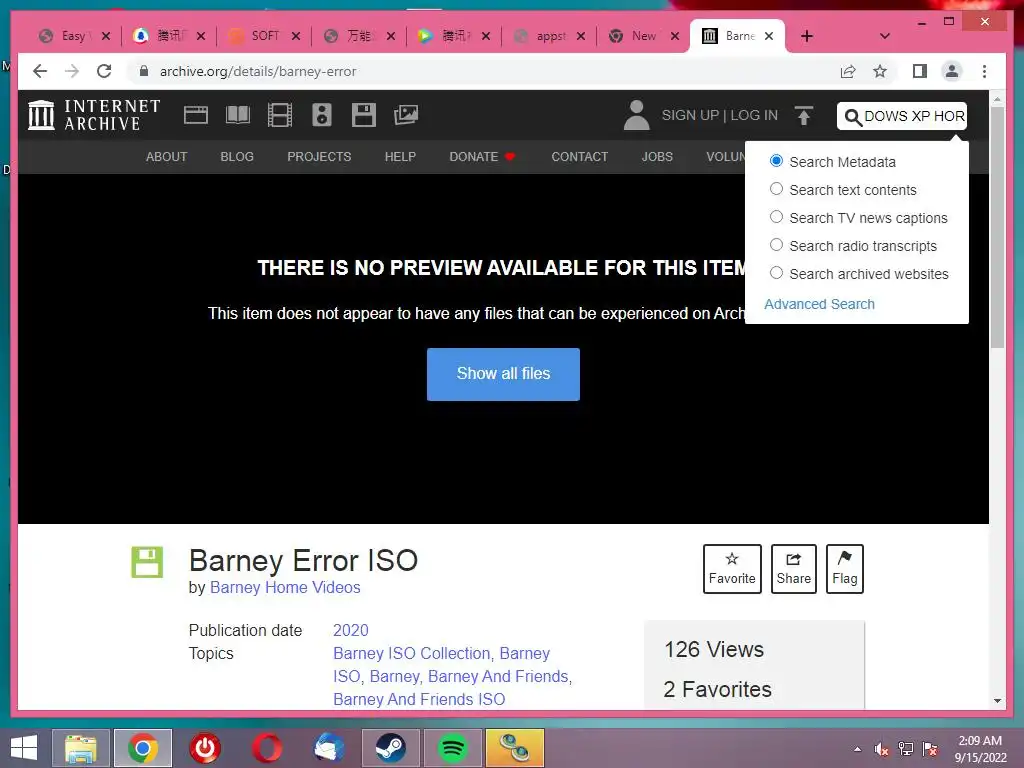Click the Flag button

[844, 569]
